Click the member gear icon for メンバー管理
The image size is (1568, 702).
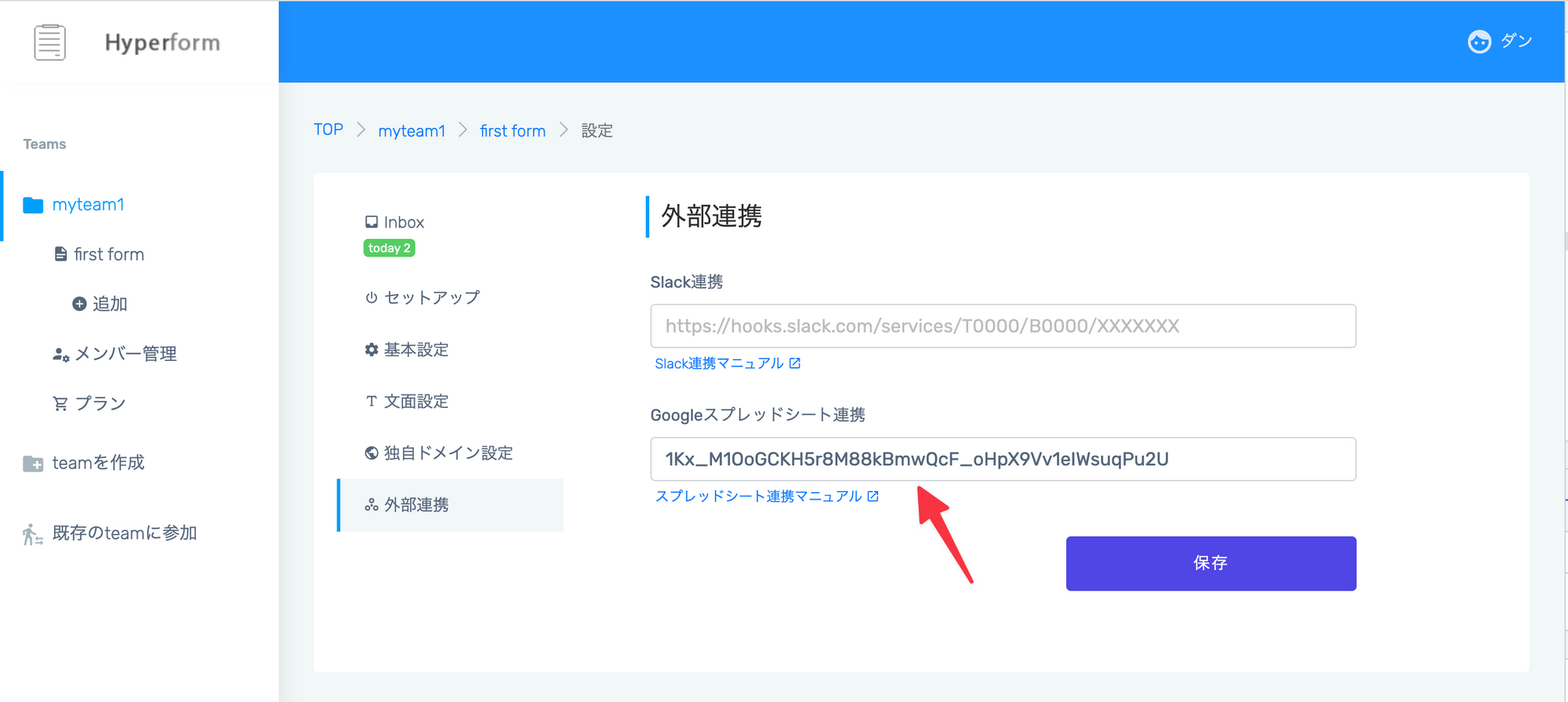coord(60,355)
